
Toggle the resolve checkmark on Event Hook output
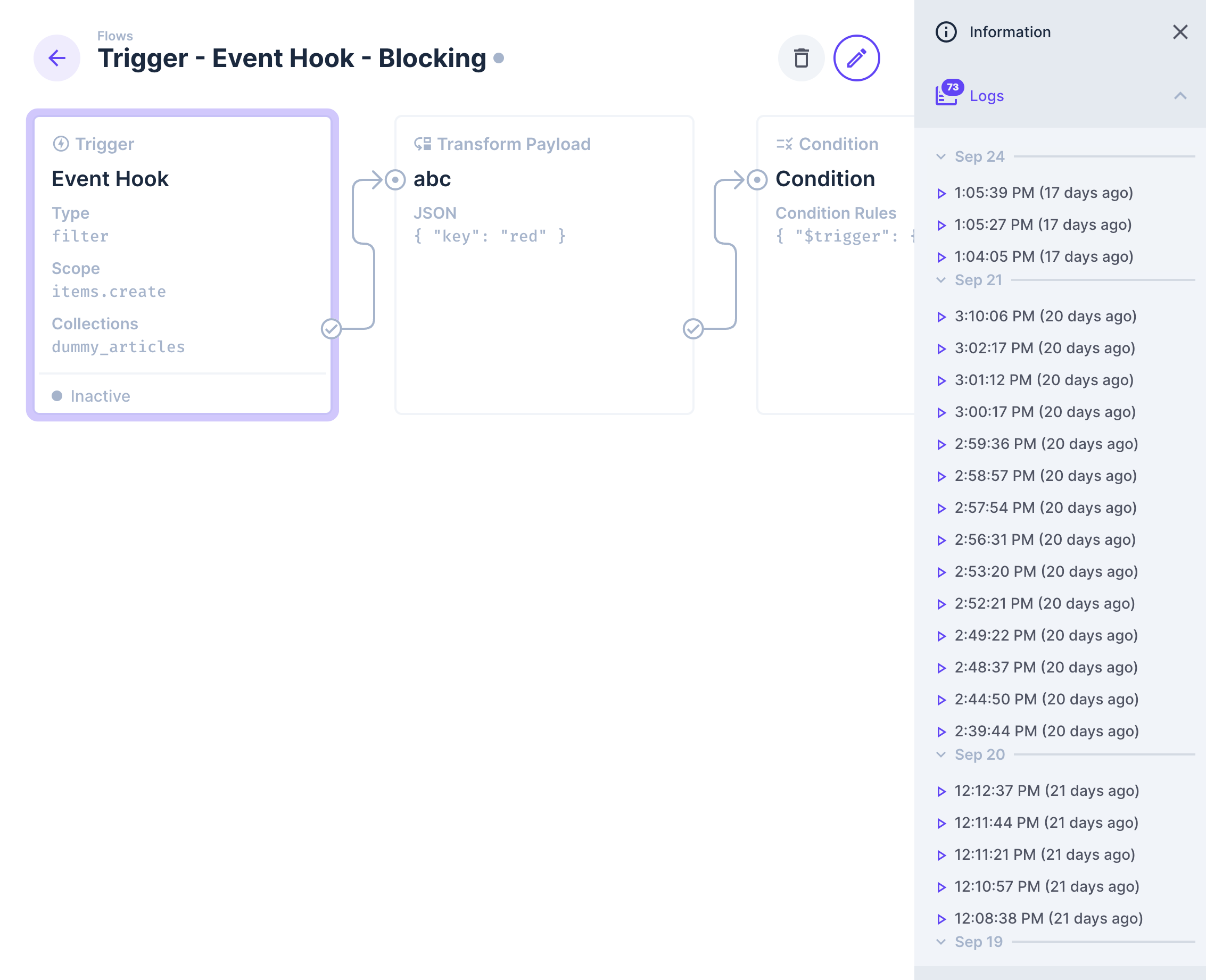coord(331,329)
